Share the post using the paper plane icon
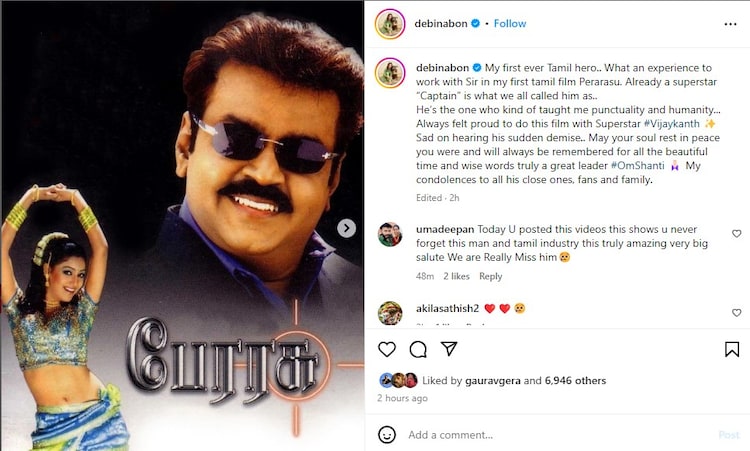Image resolution: width=750 pixels, height=451 pixels. pos(449,349)
